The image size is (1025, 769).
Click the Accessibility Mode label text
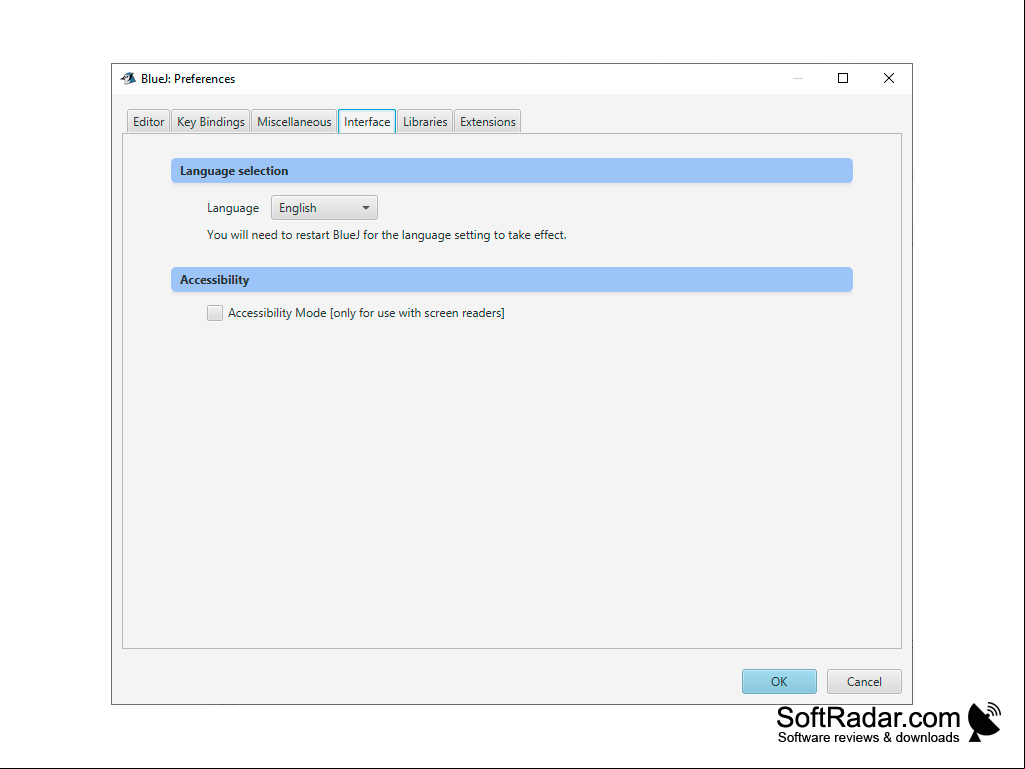(x=366, y=313)
